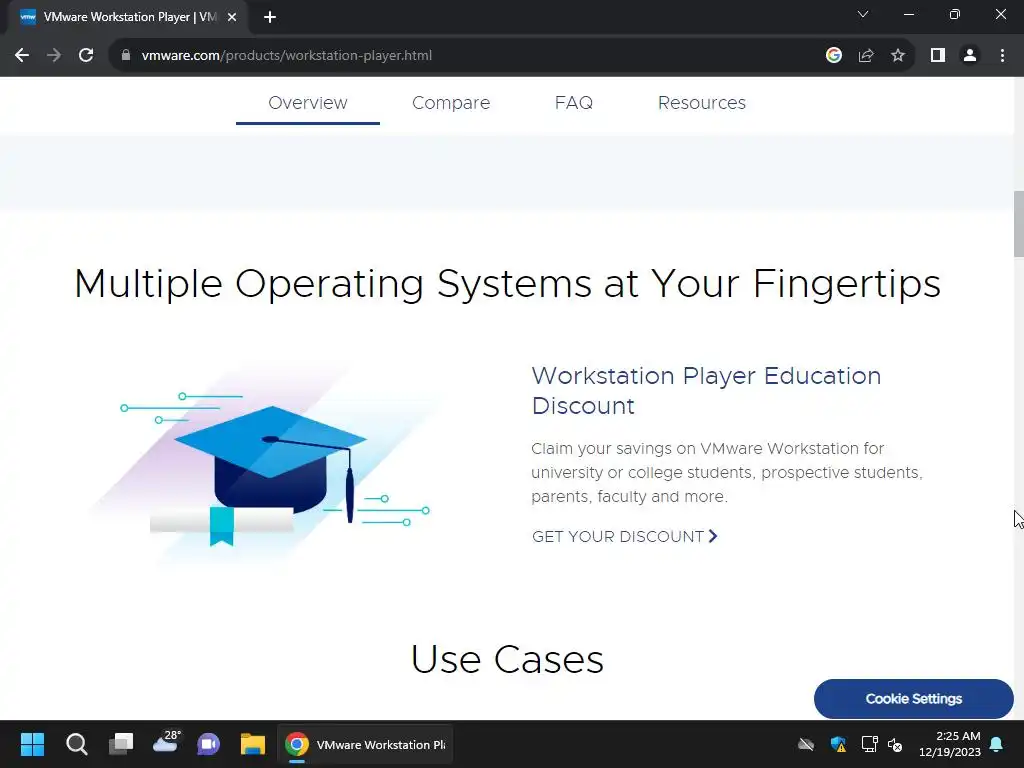This screenshot has height=768, width=1024.
Task: Click the browser forward arrow
Action: pyautogui.click(x=54, y=56)
